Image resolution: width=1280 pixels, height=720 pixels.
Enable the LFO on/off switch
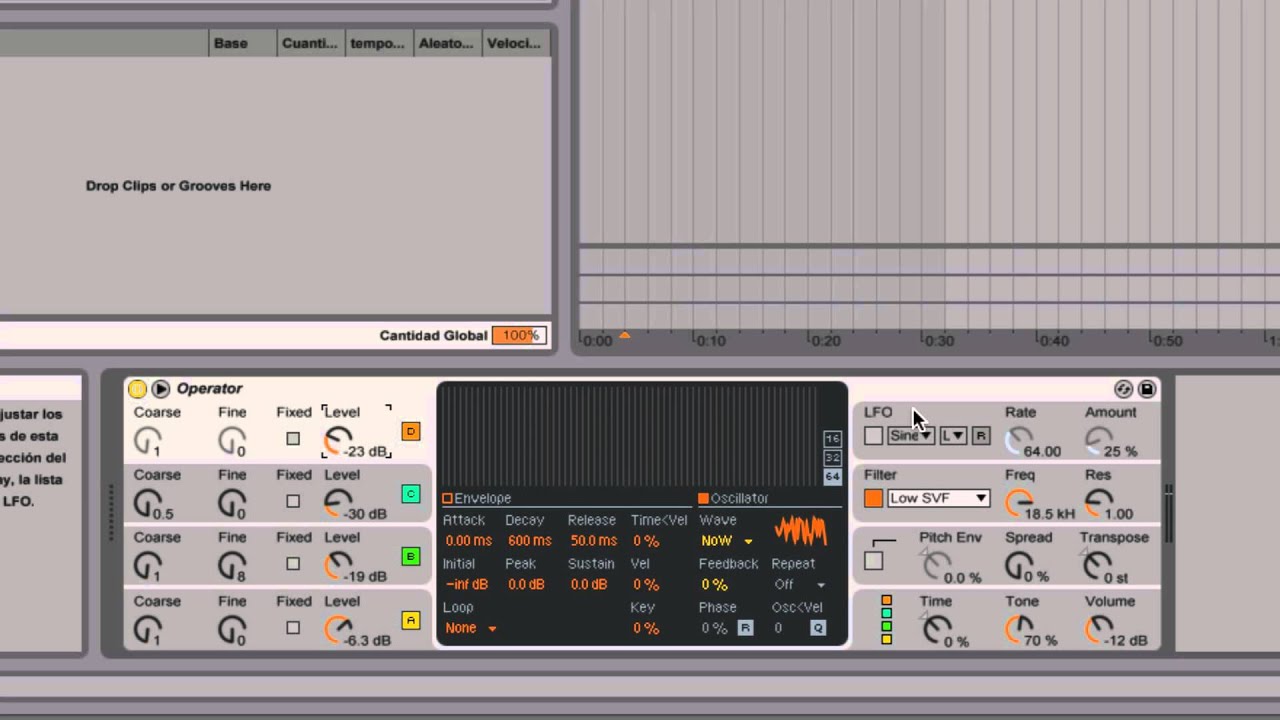(x=874, y=436)
